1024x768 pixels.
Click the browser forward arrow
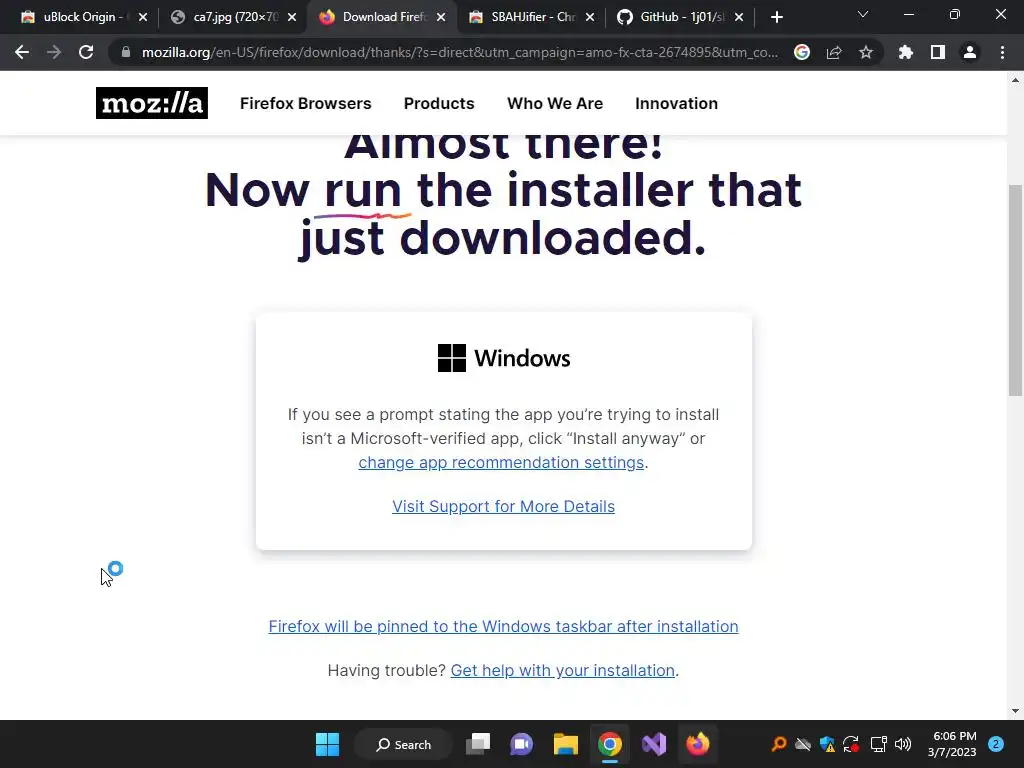pos(54,52)
